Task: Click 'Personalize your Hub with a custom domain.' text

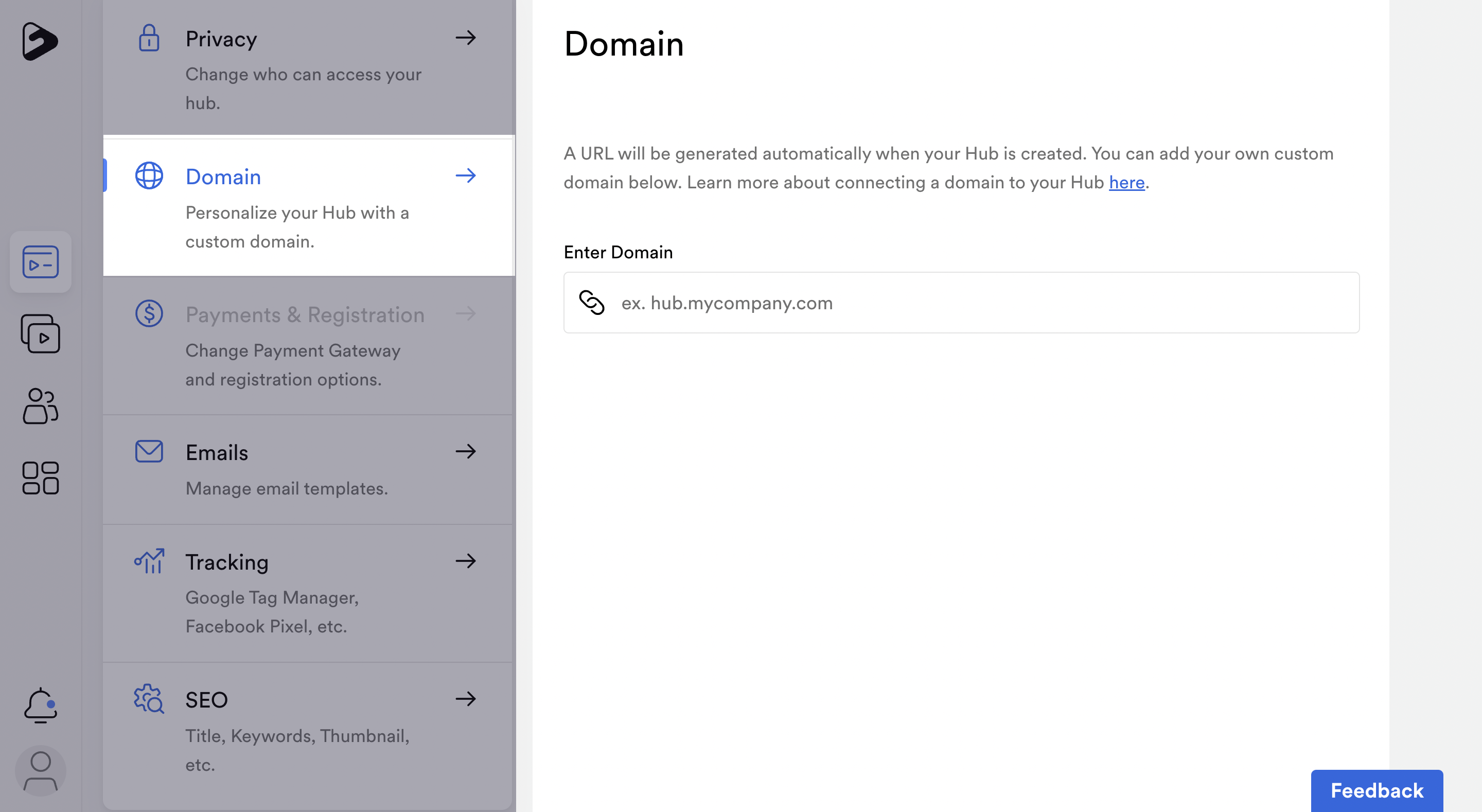Action: pyautogui.click(x=297, y=227)
